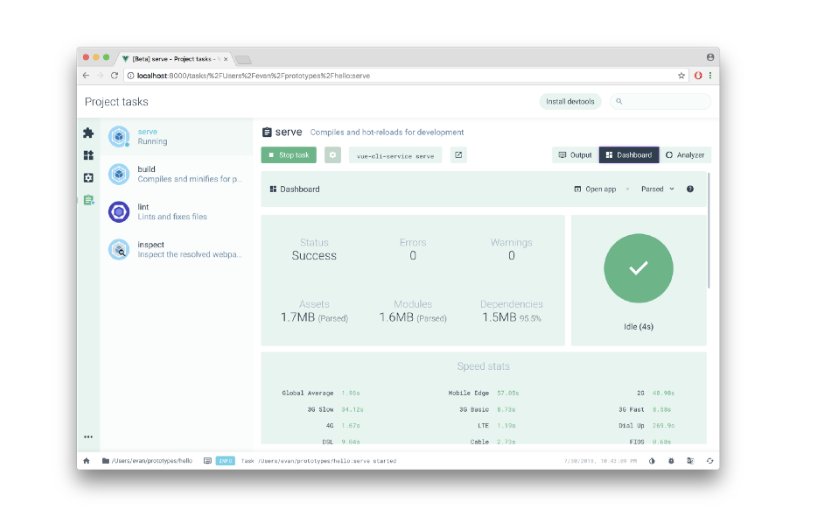Image resolution: width=829 pixels, height=511 pixels.
Task: Click the browser forward arrow
Action: (100, 76)
